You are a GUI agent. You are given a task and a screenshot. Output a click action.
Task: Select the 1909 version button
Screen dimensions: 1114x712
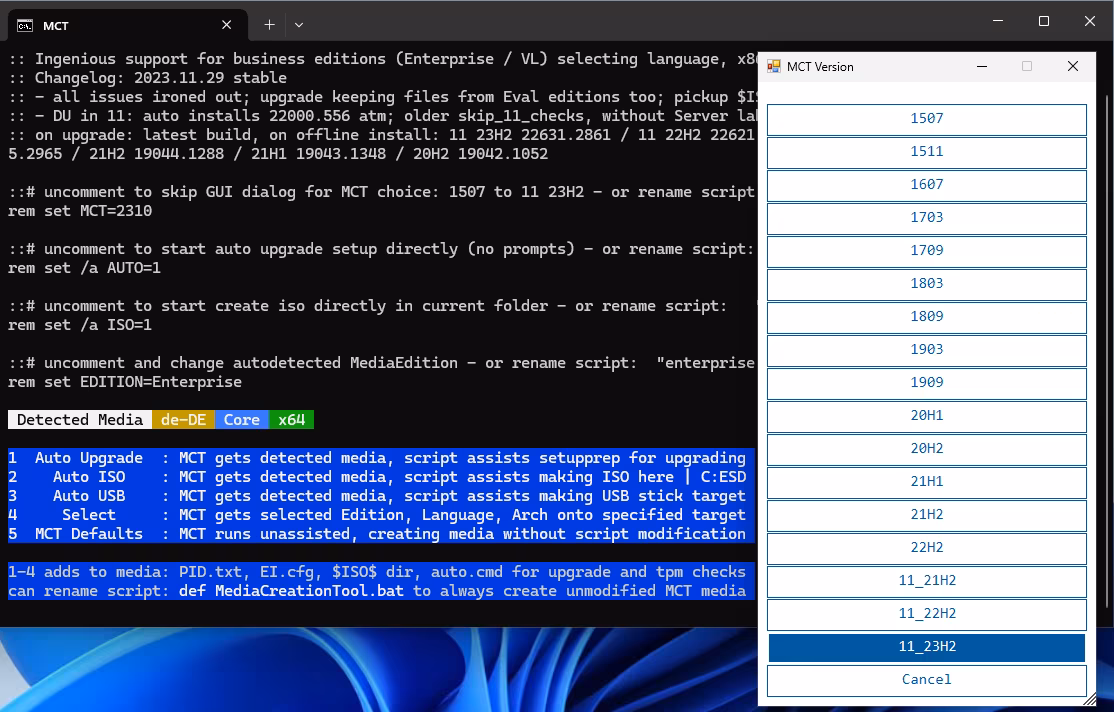click(926, 383)
